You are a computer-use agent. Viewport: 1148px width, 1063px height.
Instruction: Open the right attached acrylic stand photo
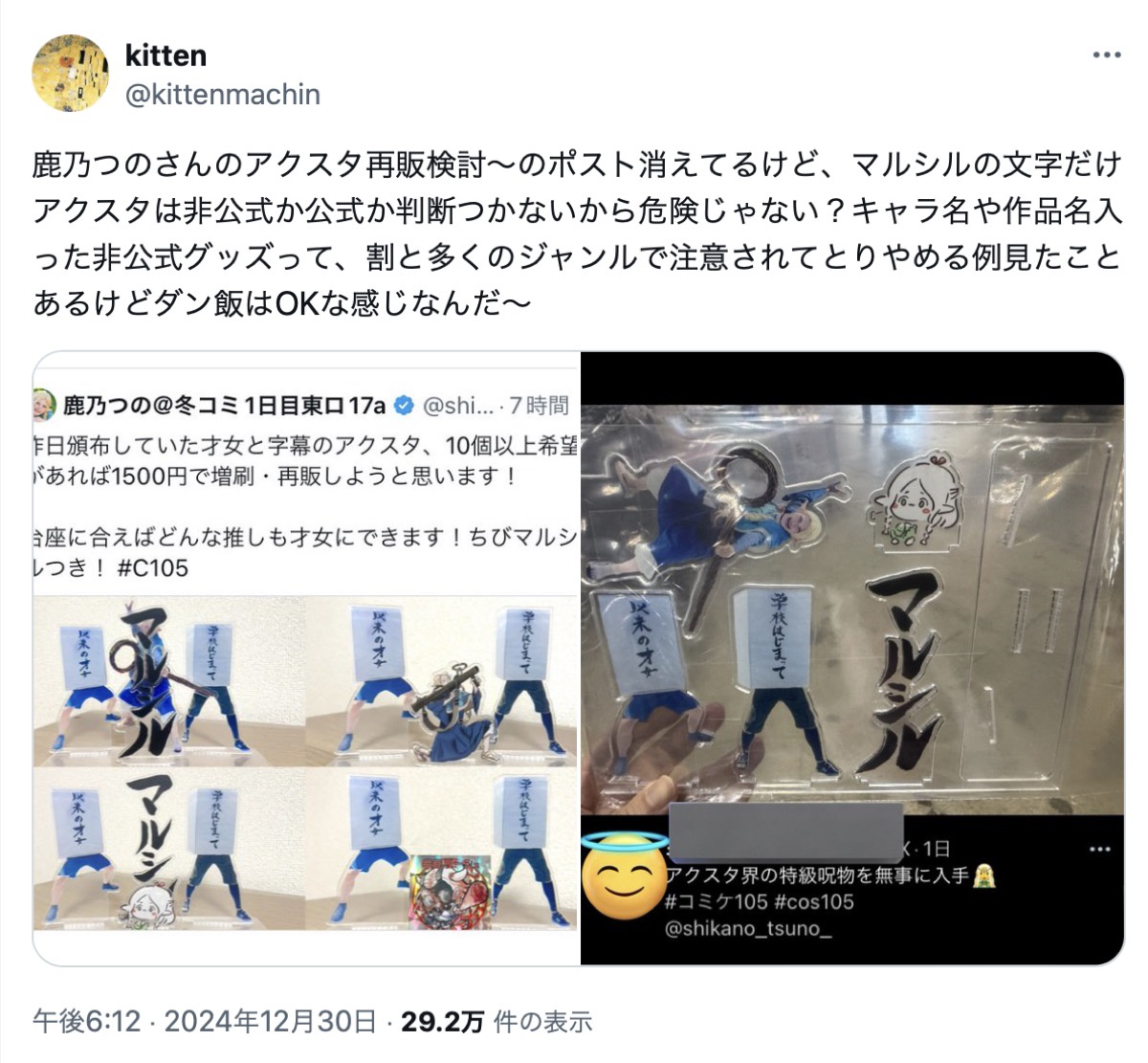(852, 659)
